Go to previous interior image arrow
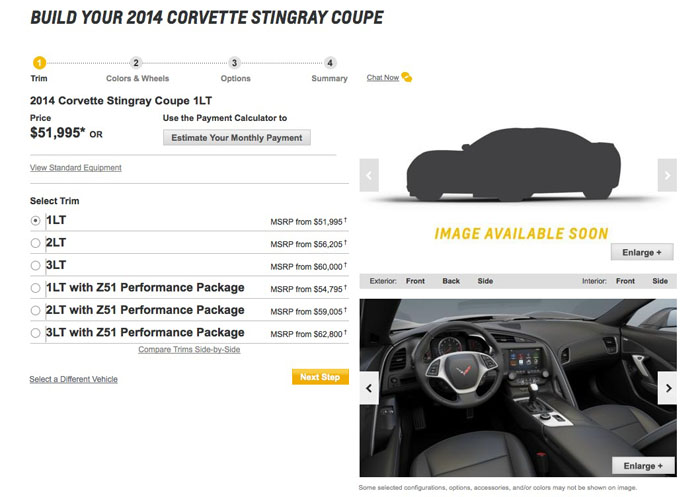The height and width of the screenshot is (497, 700). click(369, 388)
